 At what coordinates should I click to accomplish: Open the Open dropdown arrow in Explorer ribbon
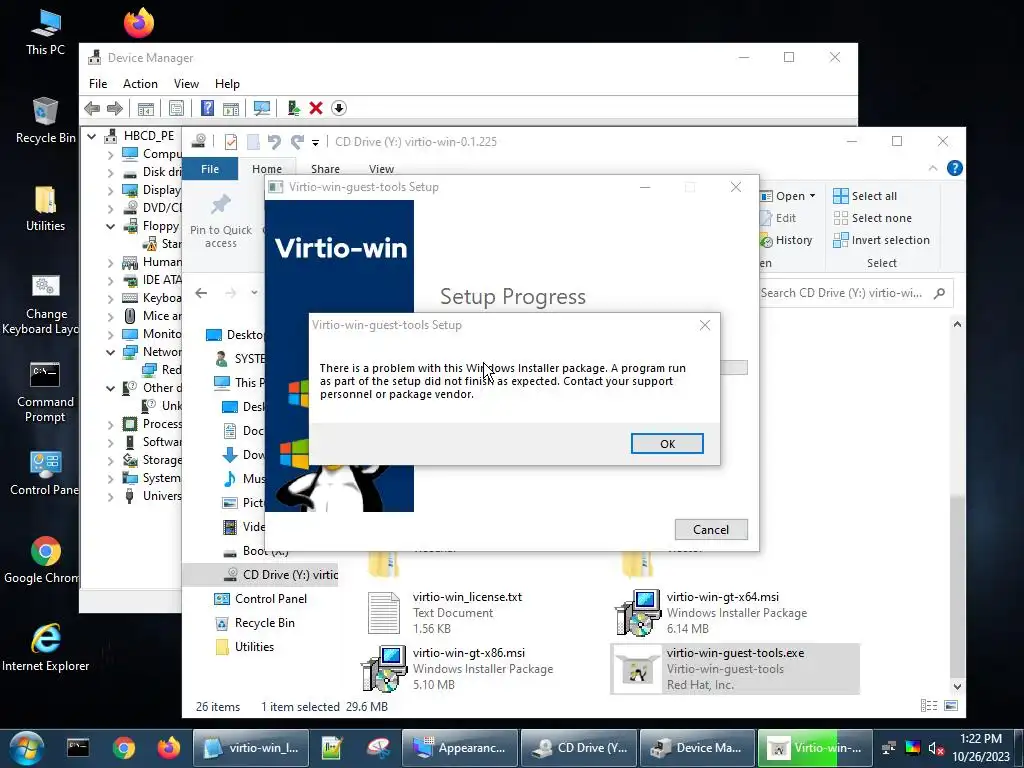click(x=812, y=196)
